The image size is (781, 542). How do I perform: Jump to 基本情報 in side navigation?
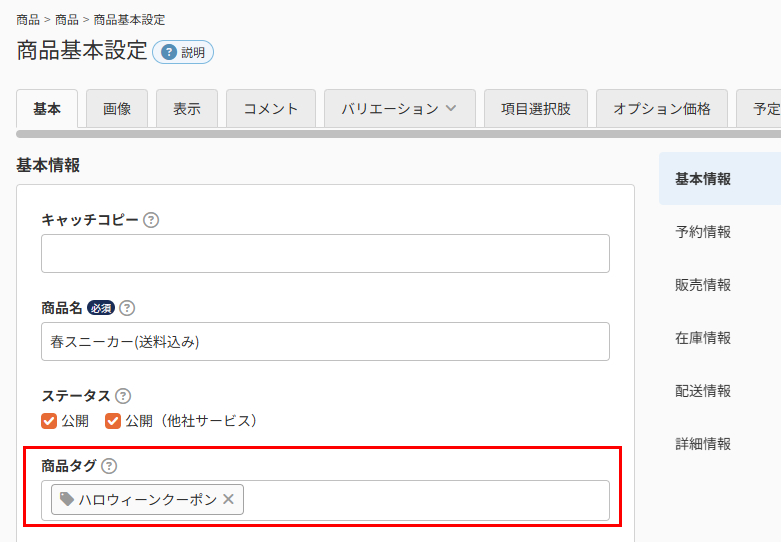720,179
